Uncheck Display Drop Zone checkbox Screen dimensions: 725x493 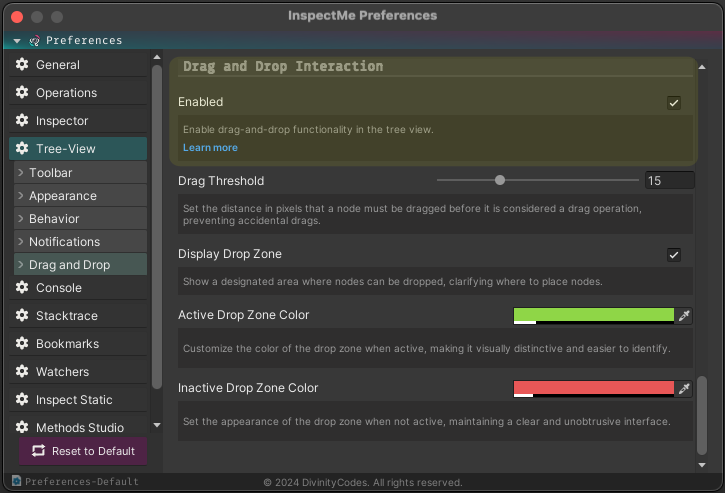[x=674, y=254]
